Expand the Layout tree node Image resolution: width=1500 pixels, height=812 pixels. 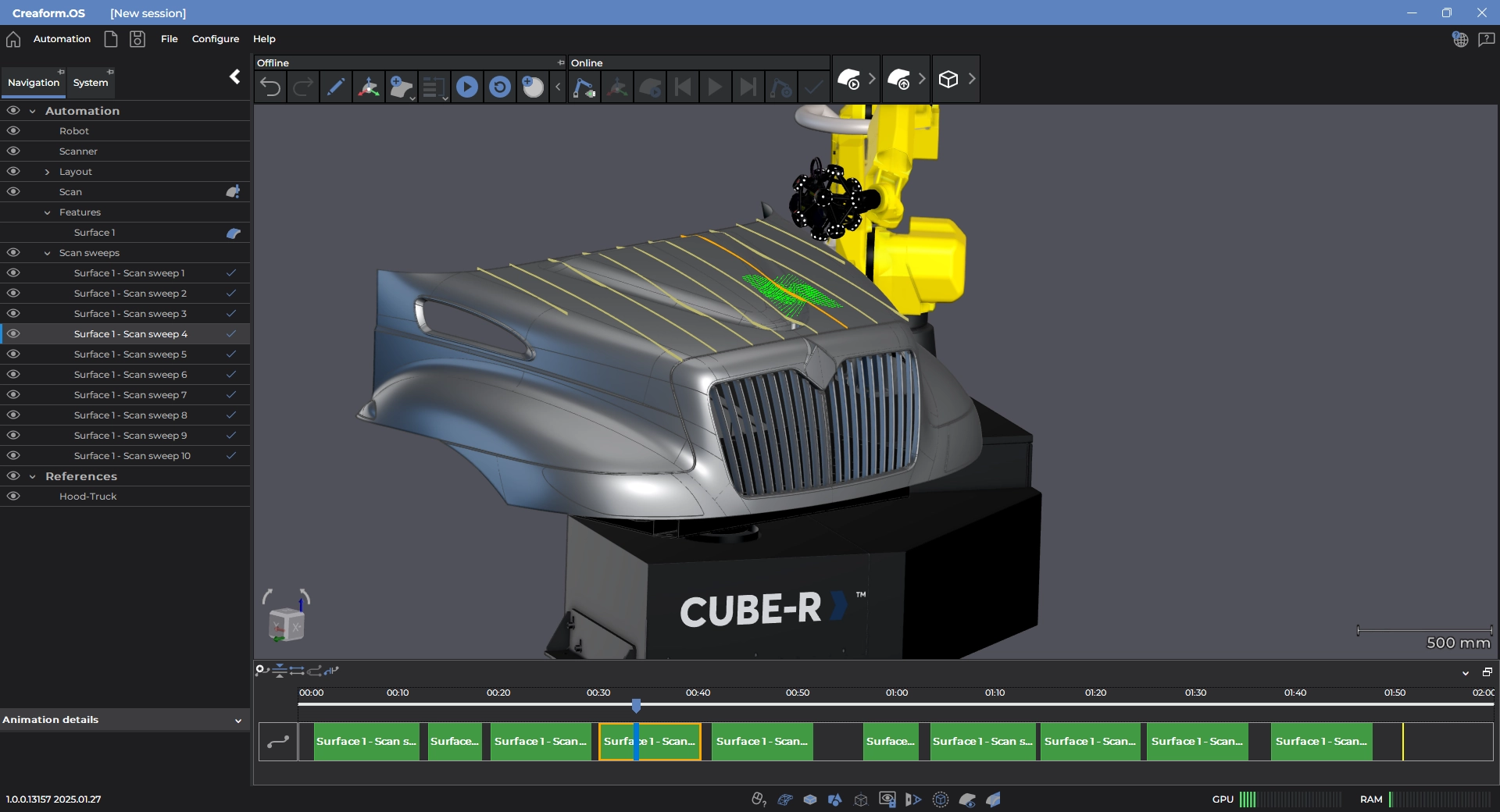click(x=47, y=172)
